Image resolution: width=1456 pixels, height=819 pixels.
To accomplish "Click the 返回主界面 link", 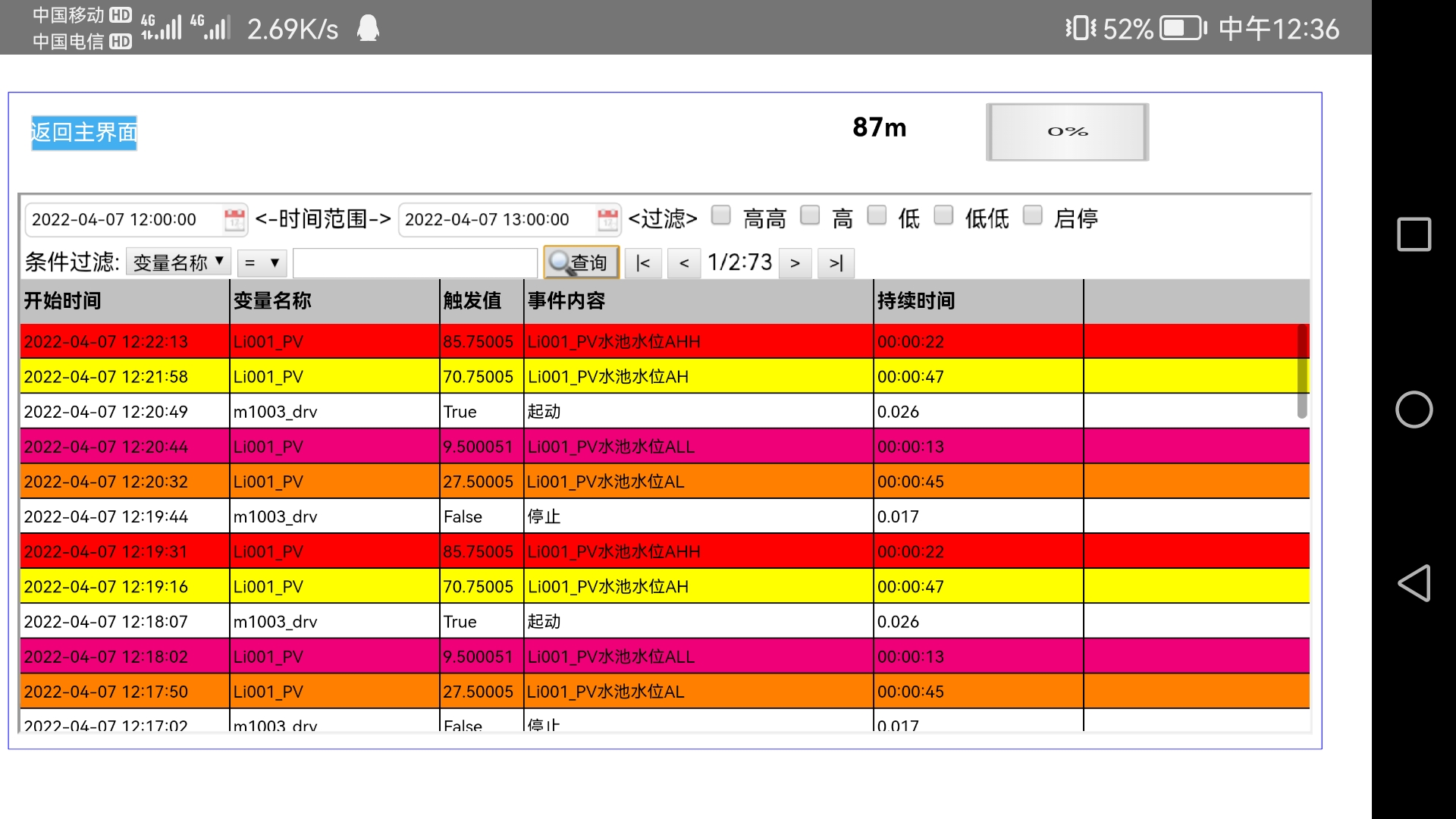I will pos(84,133).
